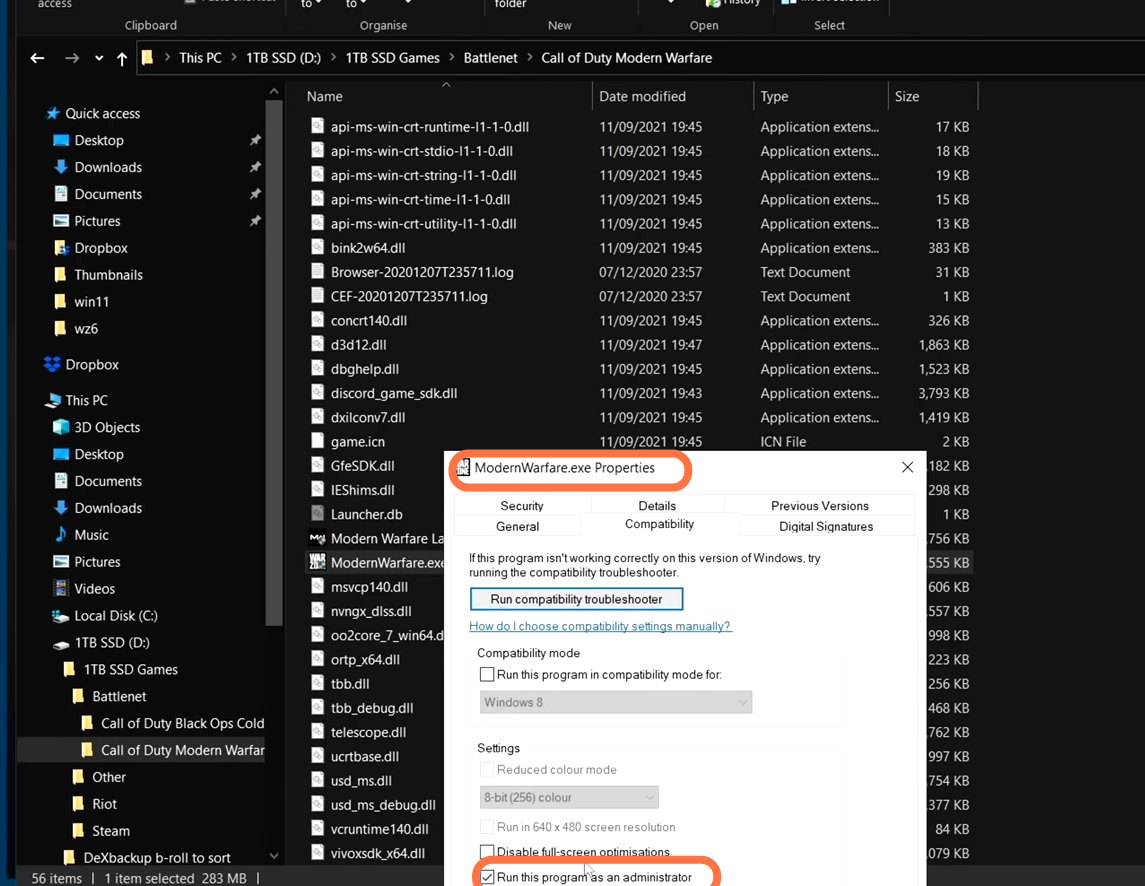Open win11 folder
This screenshot has height=886, width=1145.
91,302
